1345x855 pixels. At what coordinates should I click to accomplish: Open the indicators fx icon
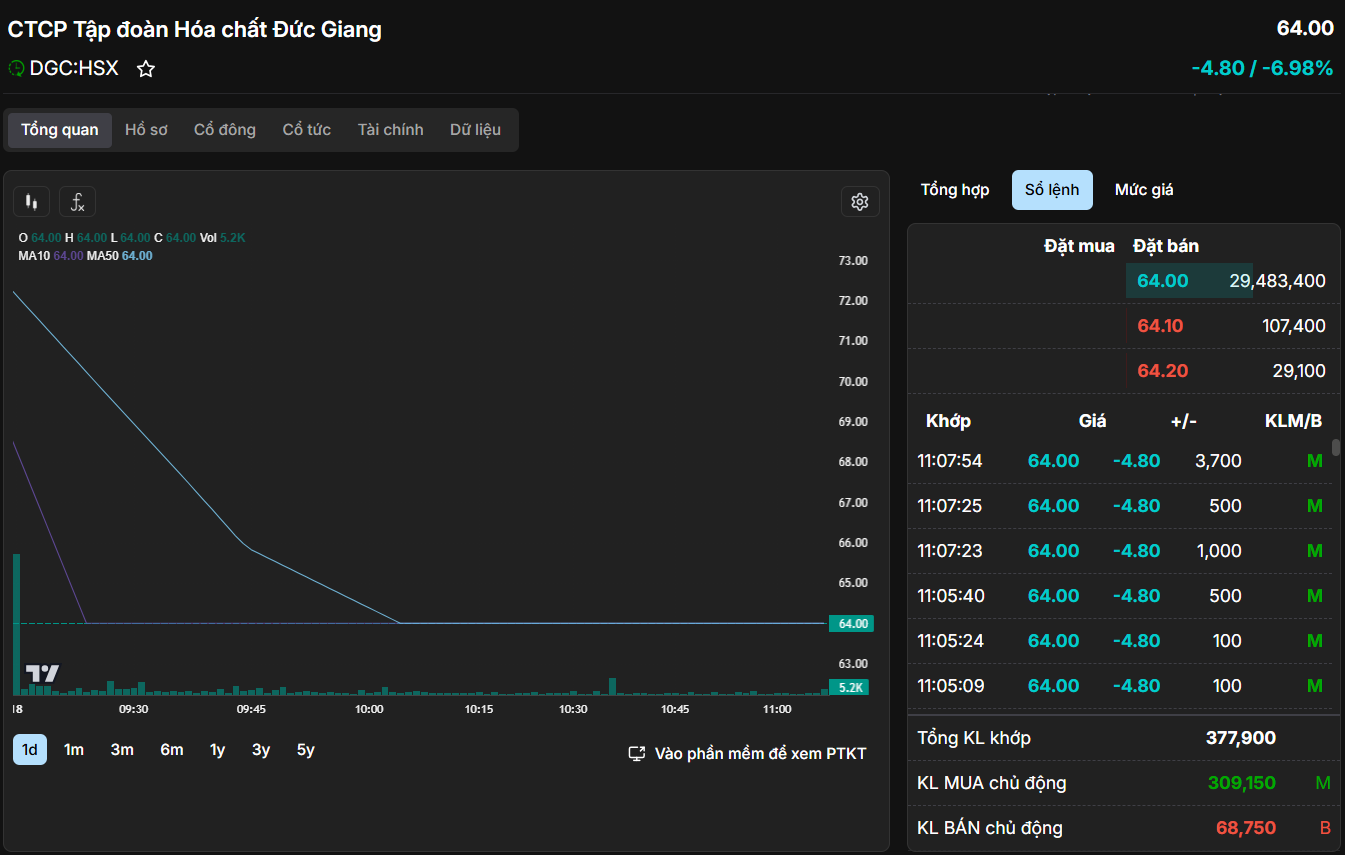(77, 202)
